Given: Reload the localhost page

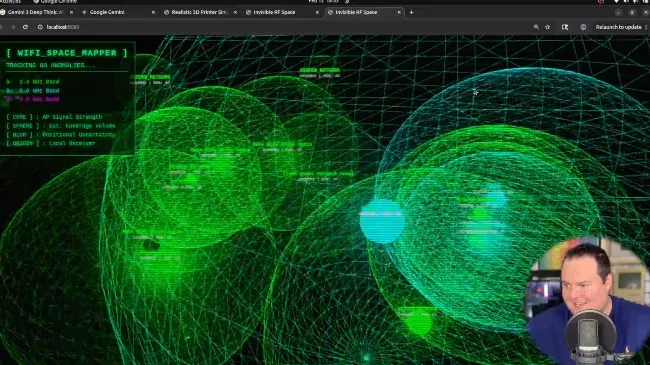Looking at the screenshot, I should [x=25, y=27].
